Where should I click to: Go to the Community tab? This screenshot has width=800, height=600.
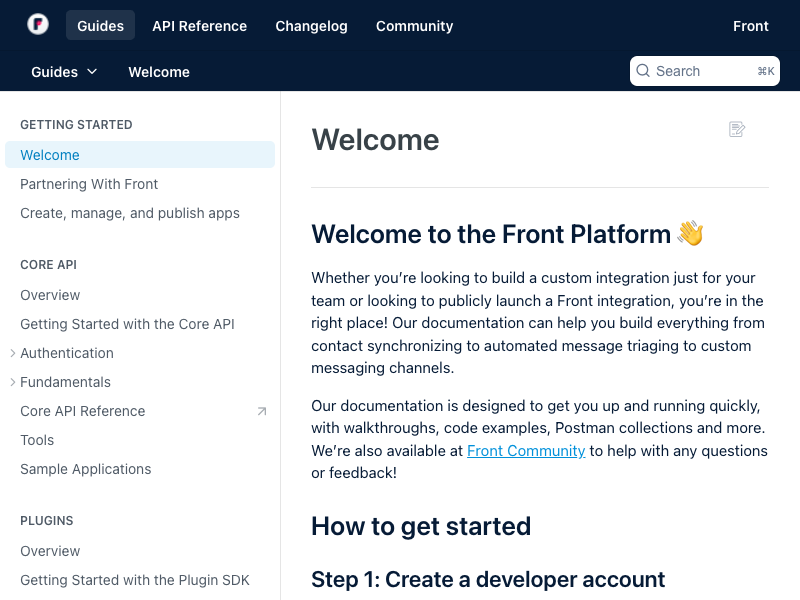(x=414, y=26)
